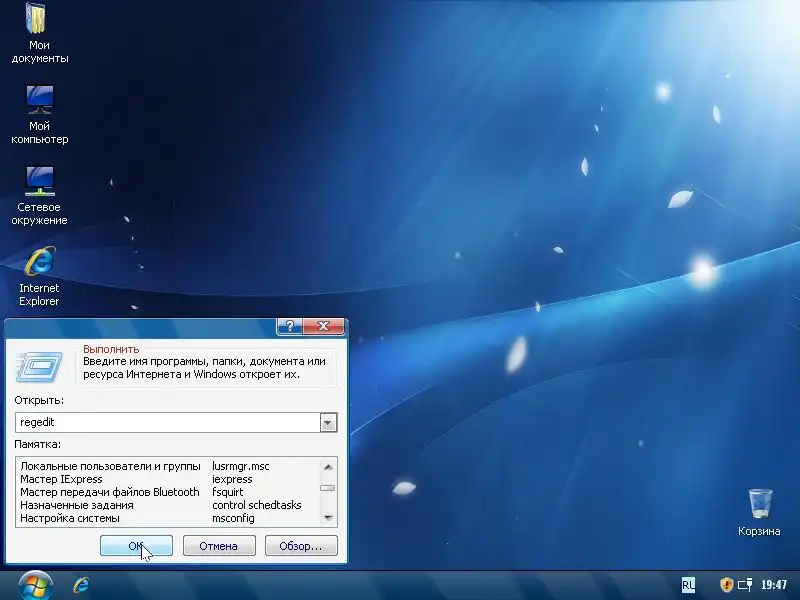
Task: Click the lusrmgr.msc command text
Action: pos(241,466)
